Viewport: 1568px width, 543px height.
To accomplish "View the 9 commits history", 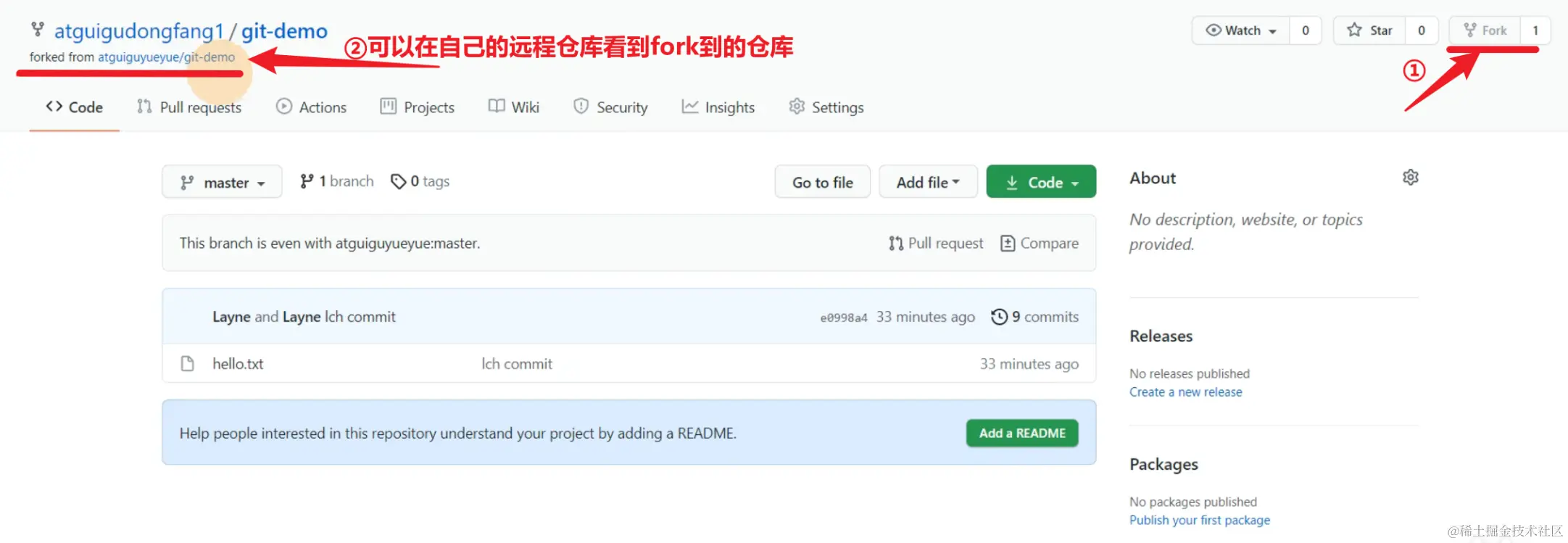I will [1035, 317].
